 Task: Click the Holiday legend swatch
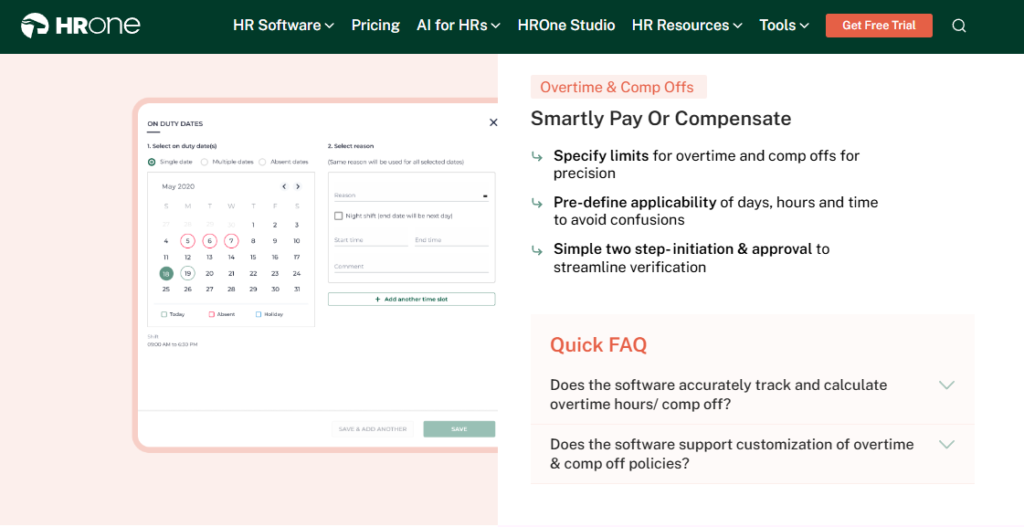258,314
